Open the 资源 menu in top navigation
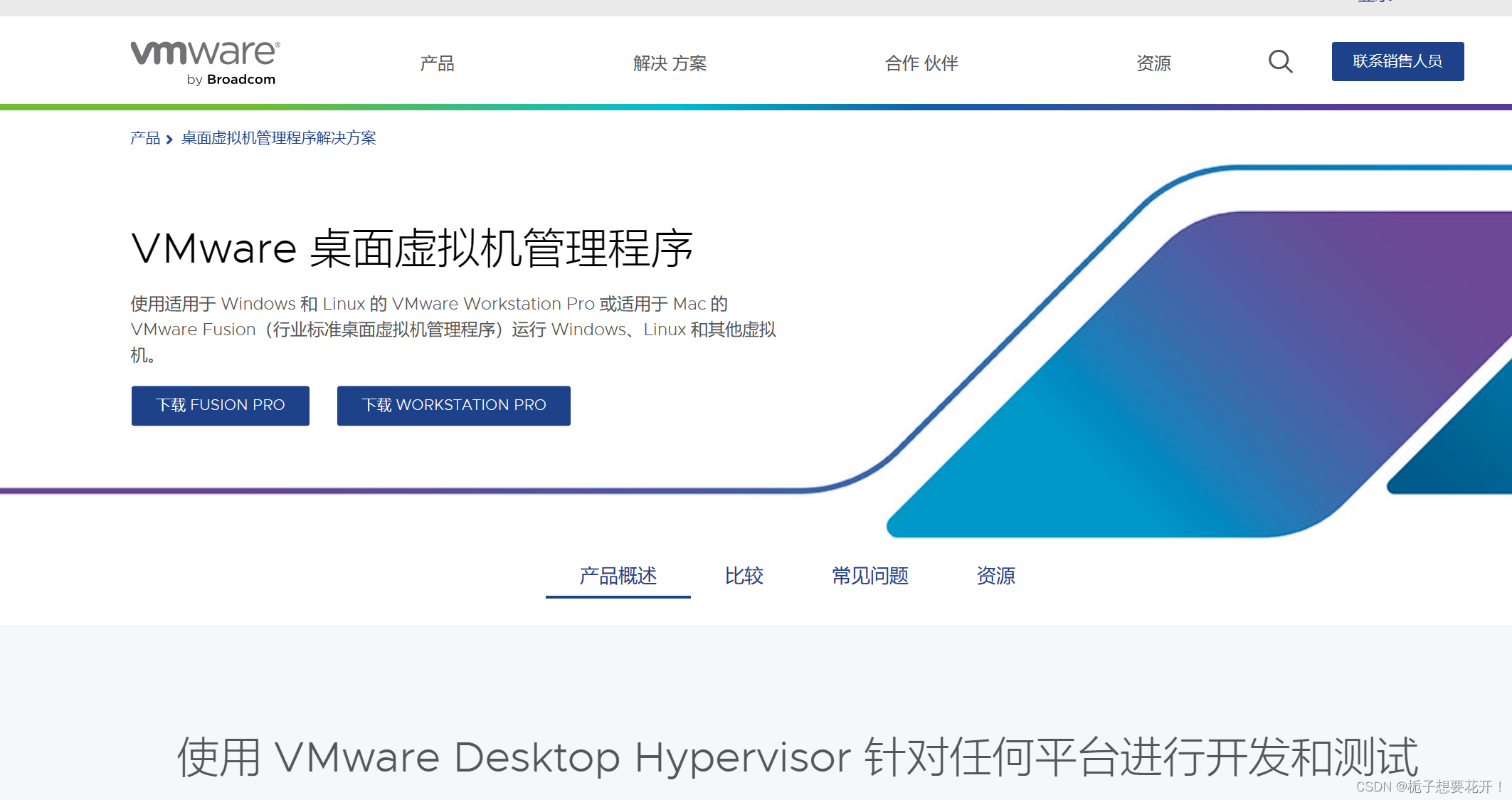Viewport: 1512px width, 800px height. 1153,63
